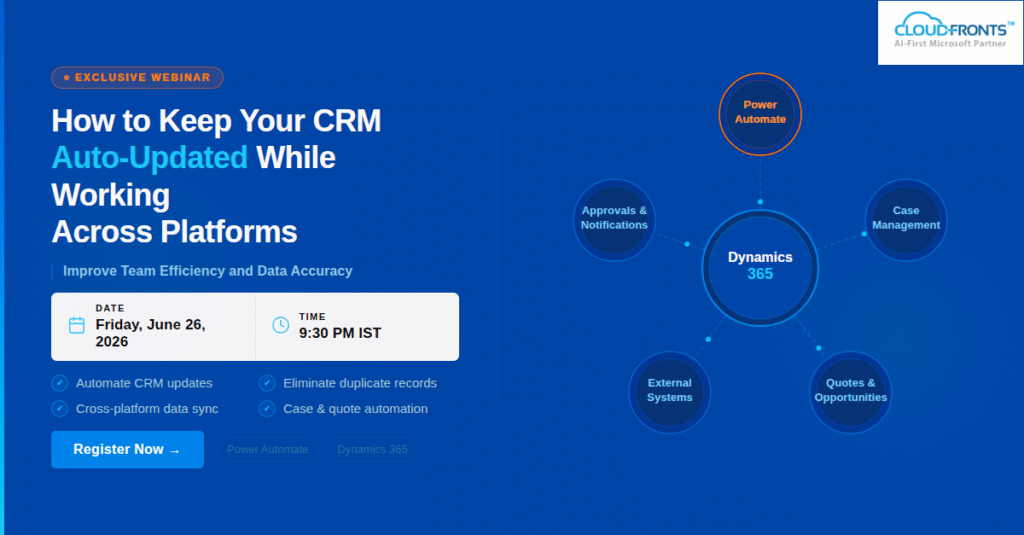Click the 'DATE' label

(x=110, y=308)
